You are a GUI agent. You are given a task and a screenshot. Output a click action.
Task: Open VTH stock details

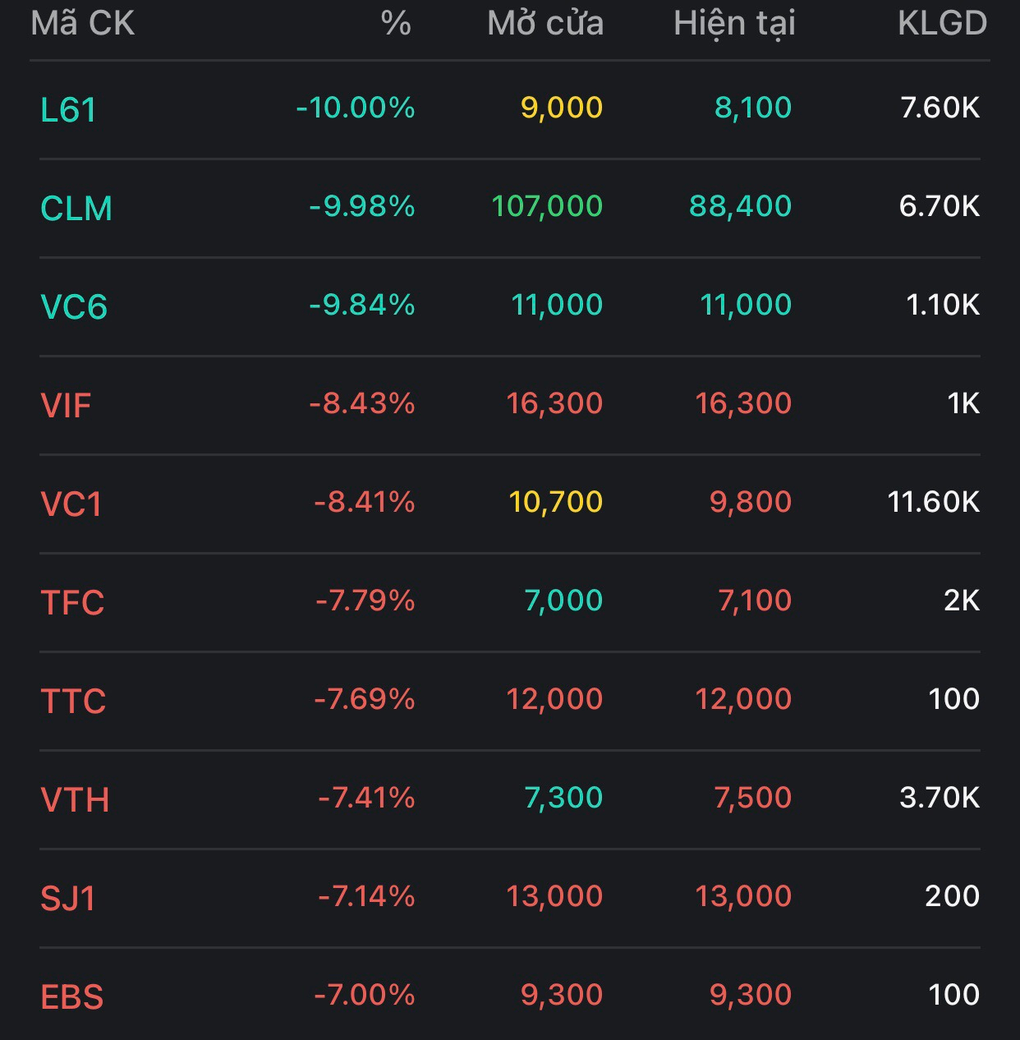point(75,799)
